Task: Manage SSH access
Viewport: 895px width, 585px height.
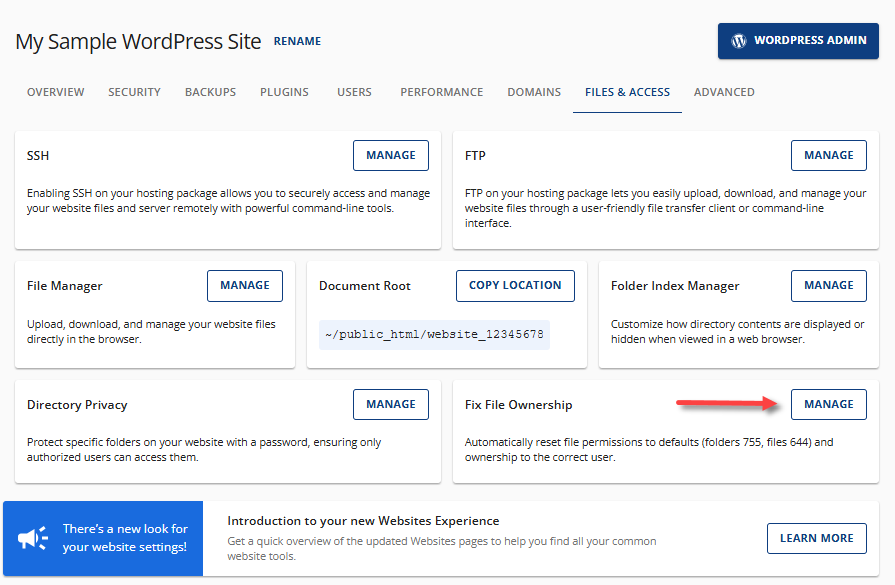Action: click(391, 155)
